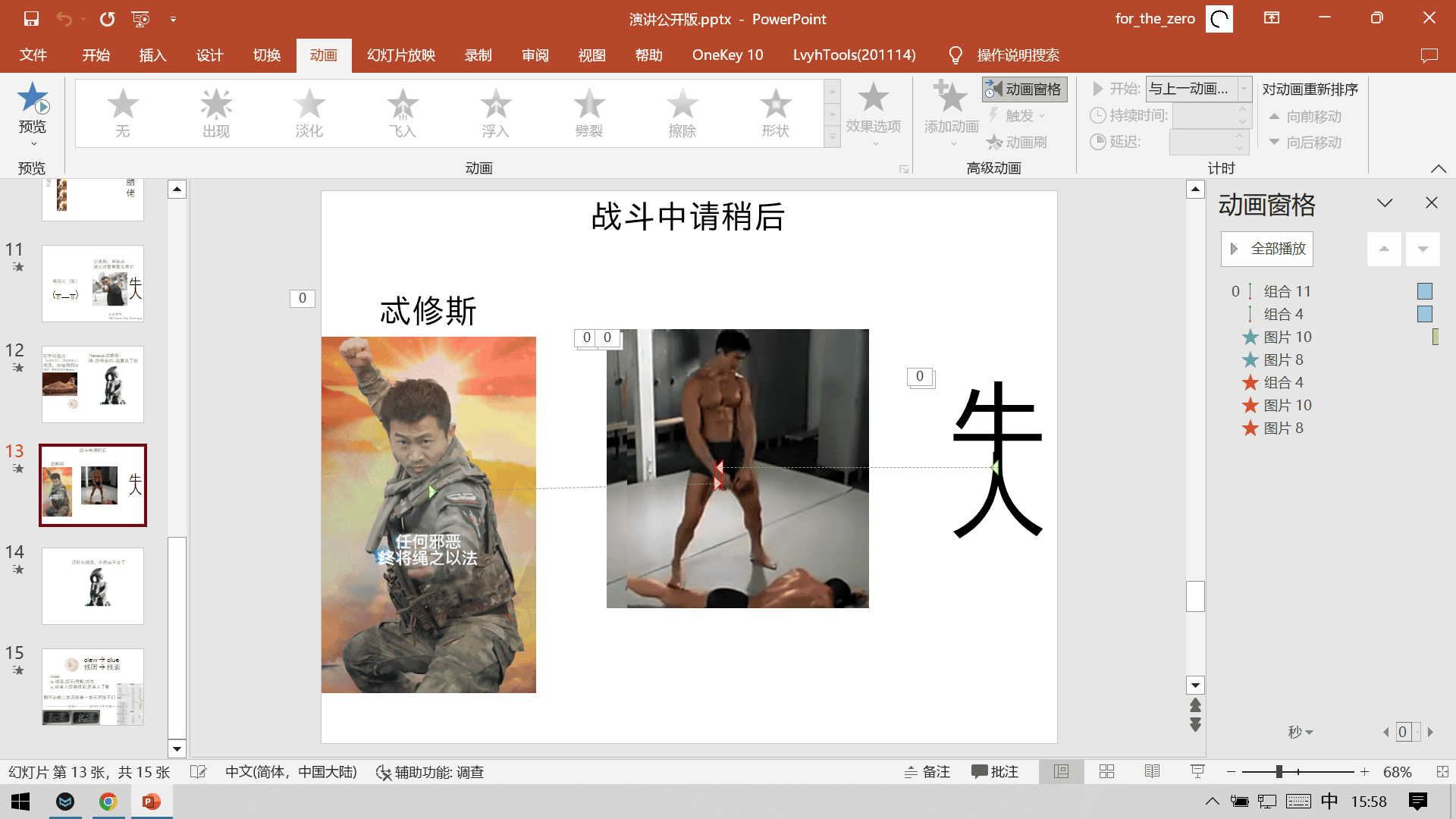Image resolution: width=1456 pixels, height=819 pixels.
Task: Toggle Normal view button in status bar
Action: [x=1061, y=771]
